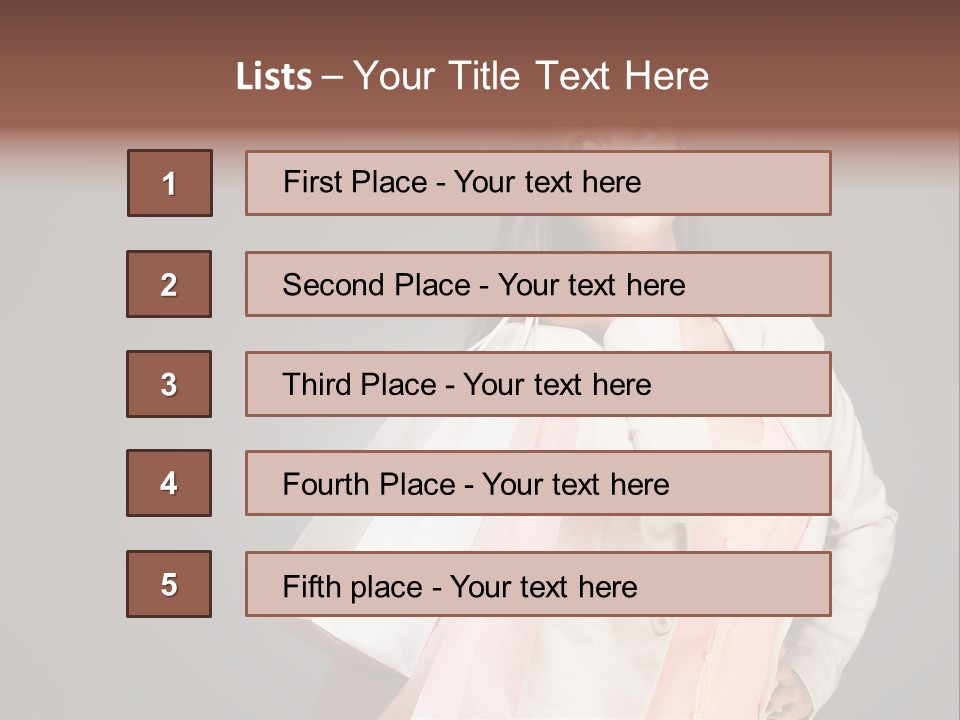This screenshot has width=960, height=720.
Task: Click the number 5 box
Action: [x=169, y=583]
